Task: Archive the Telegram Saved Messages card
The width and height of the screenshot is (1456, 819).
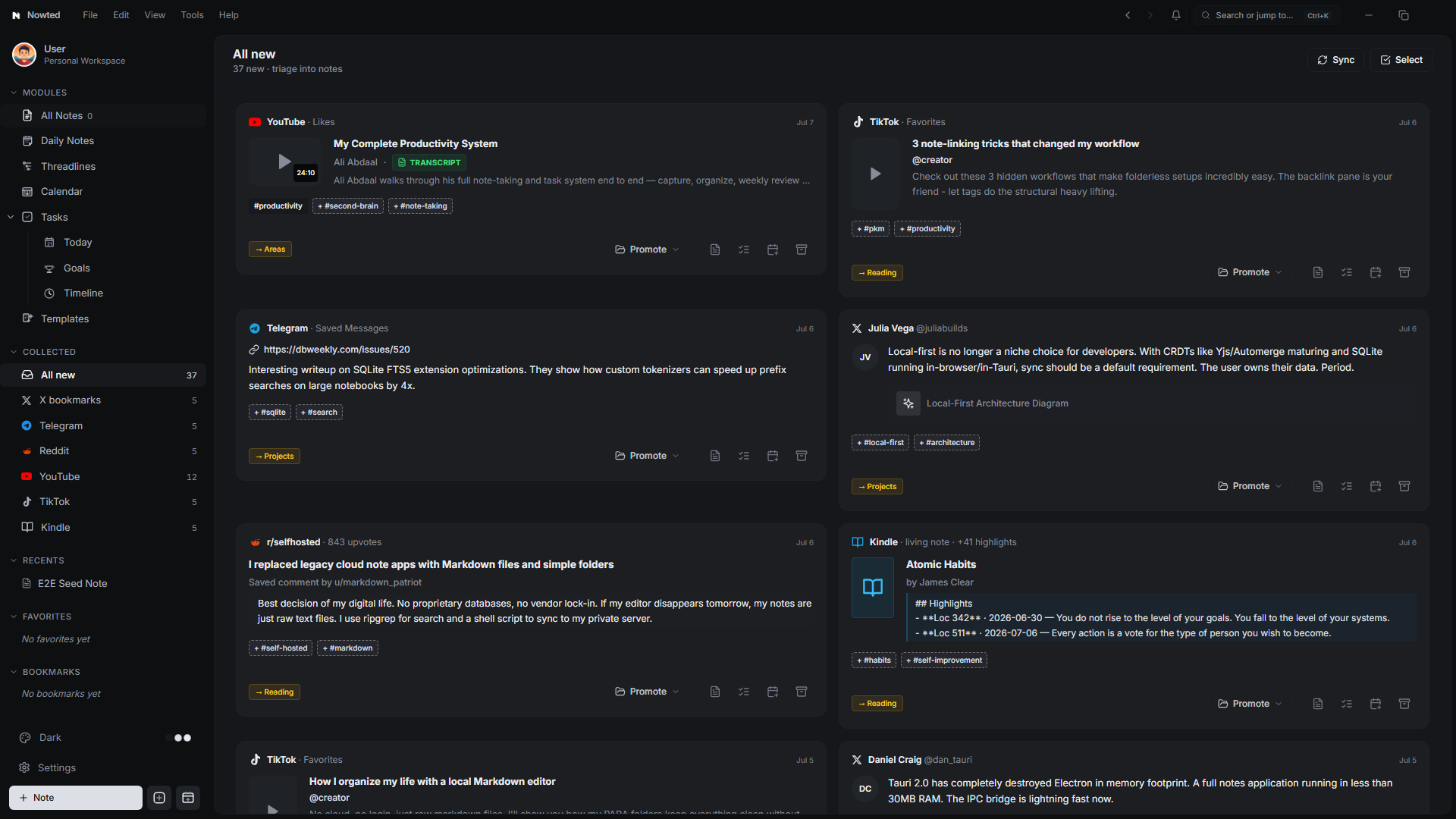Action: pos(802,456)
